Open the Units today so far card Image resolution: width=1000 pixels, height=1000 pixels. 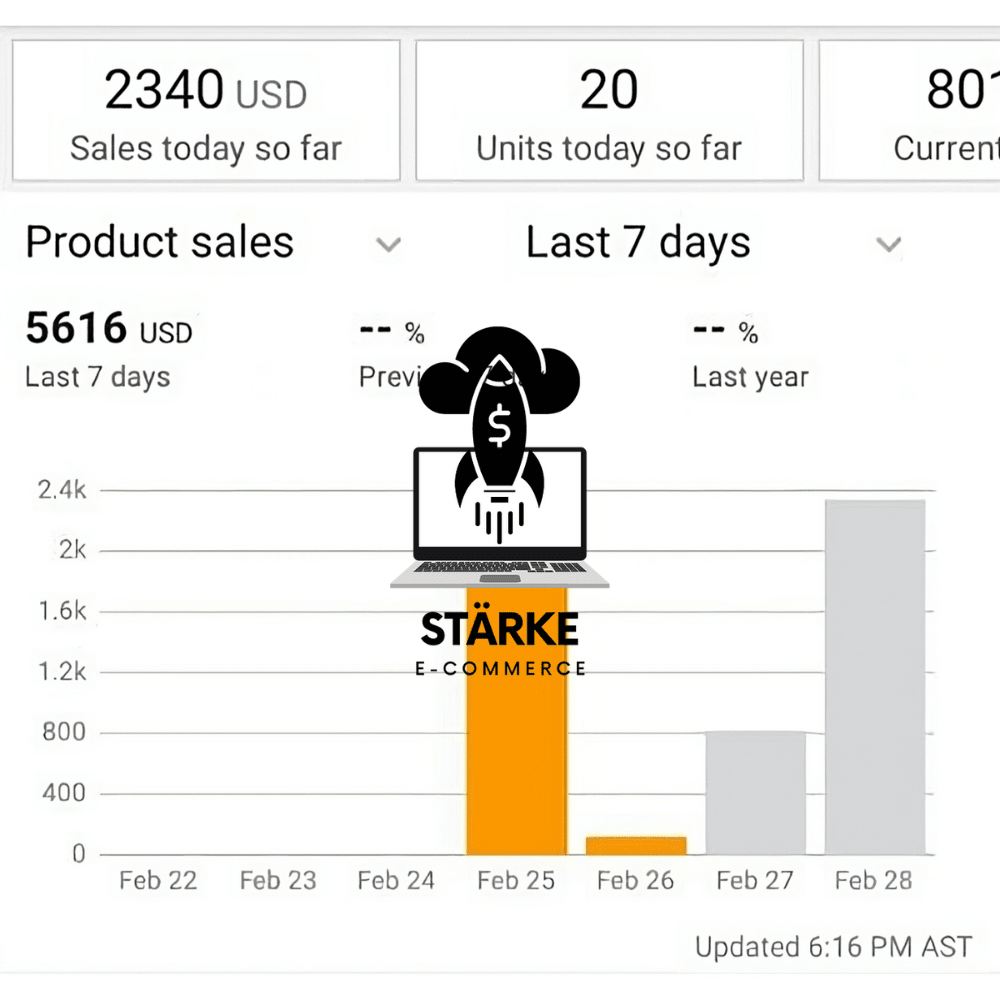pos(609,110)
